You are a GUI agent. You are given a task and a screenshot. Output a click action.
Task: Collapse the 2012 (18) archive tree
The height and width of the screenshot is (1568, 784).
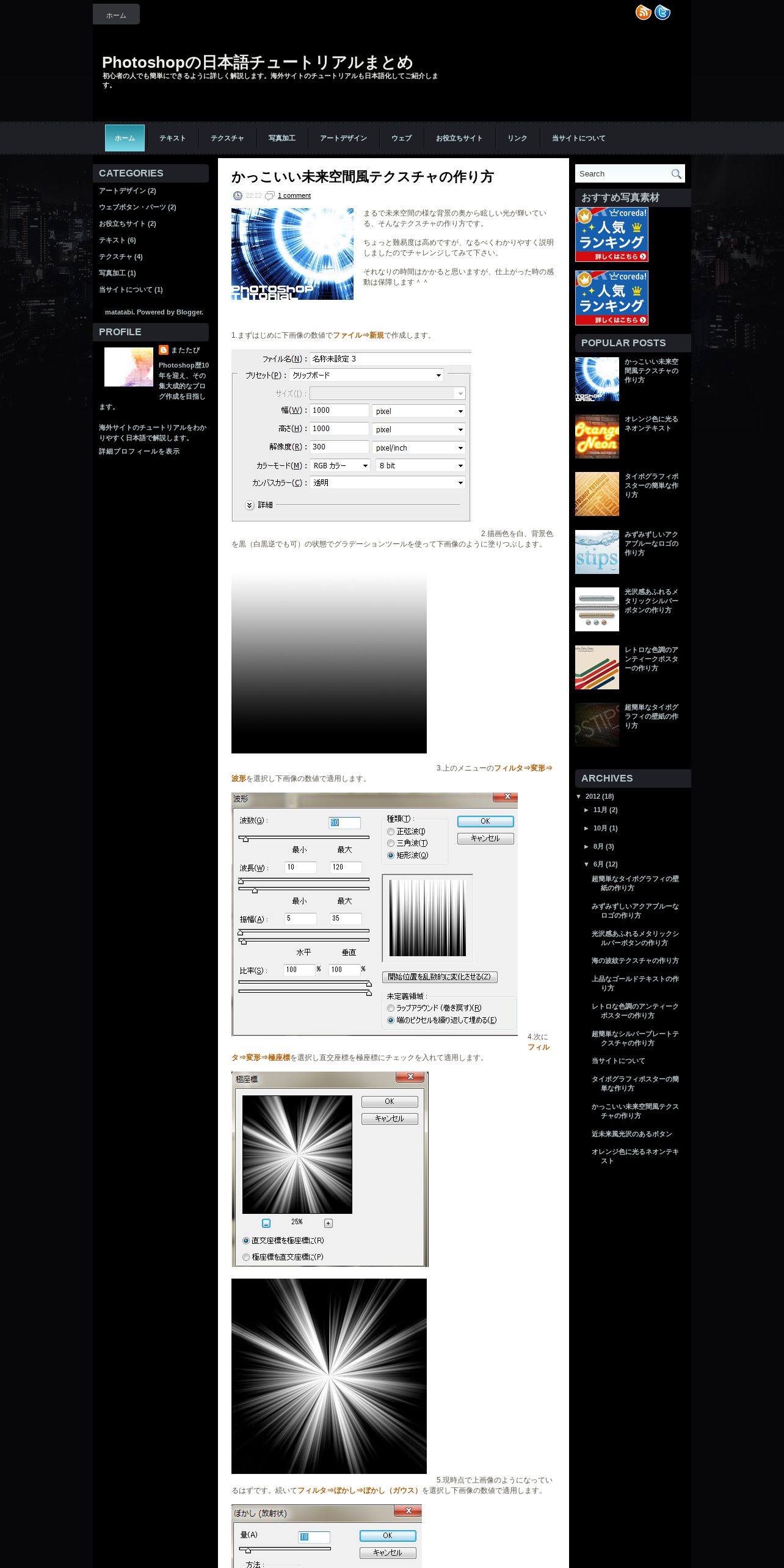click(579, 796)
